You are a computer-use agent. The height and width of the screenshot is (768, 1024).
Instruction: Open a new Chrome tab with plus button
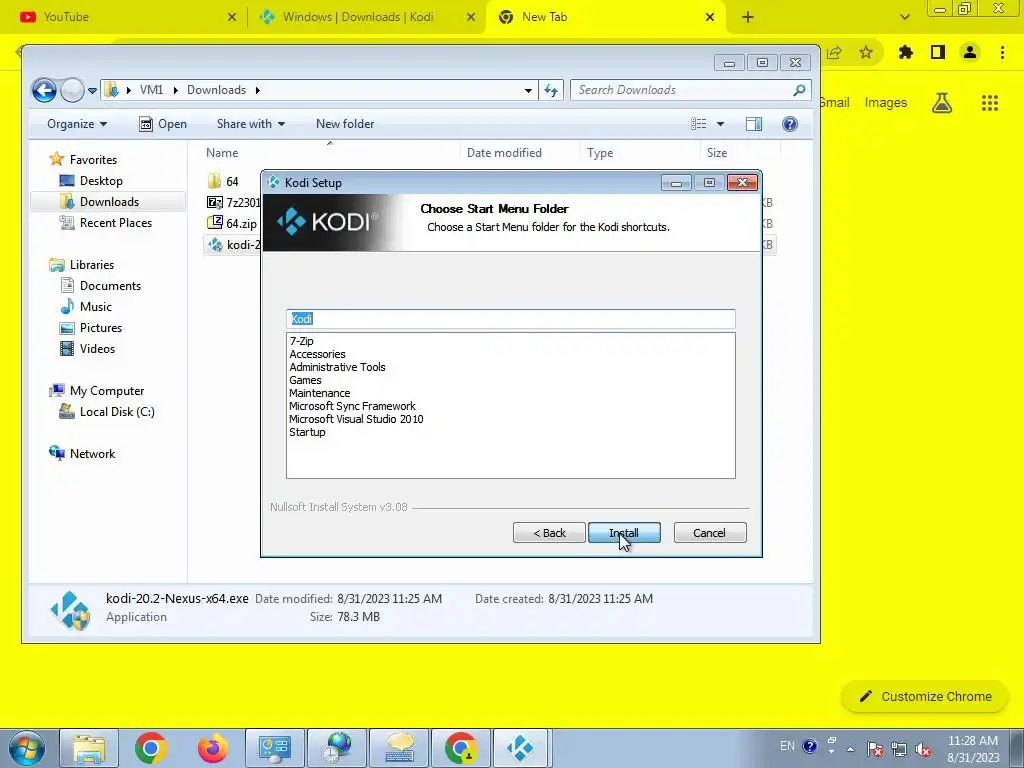point(748,17)
